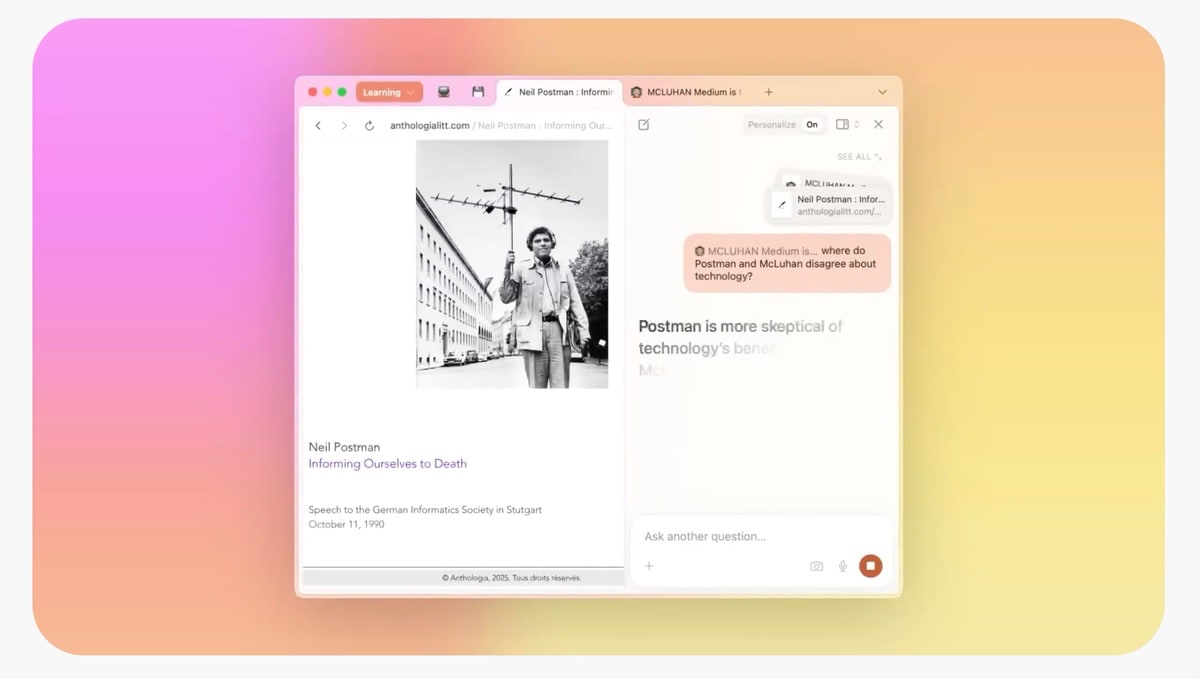Click the plus attachment icon in chat input

649,566
